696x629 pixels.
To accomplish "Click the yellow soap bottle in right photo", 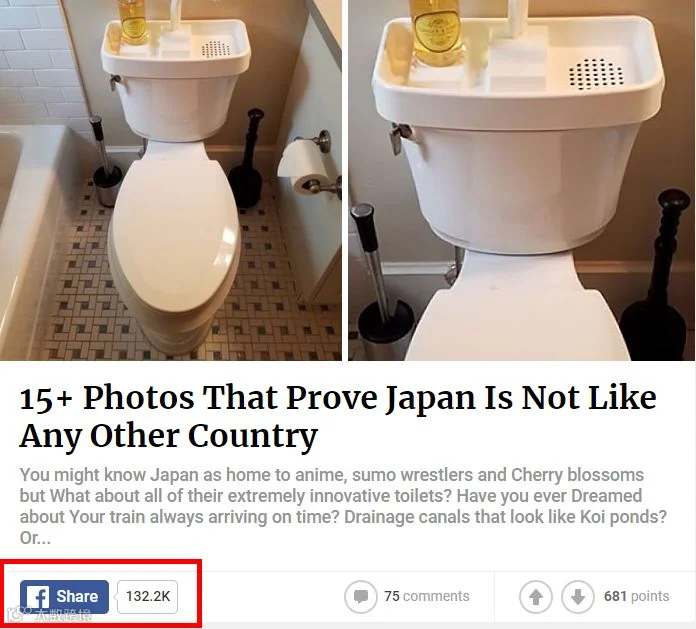I will pos(436,32).
